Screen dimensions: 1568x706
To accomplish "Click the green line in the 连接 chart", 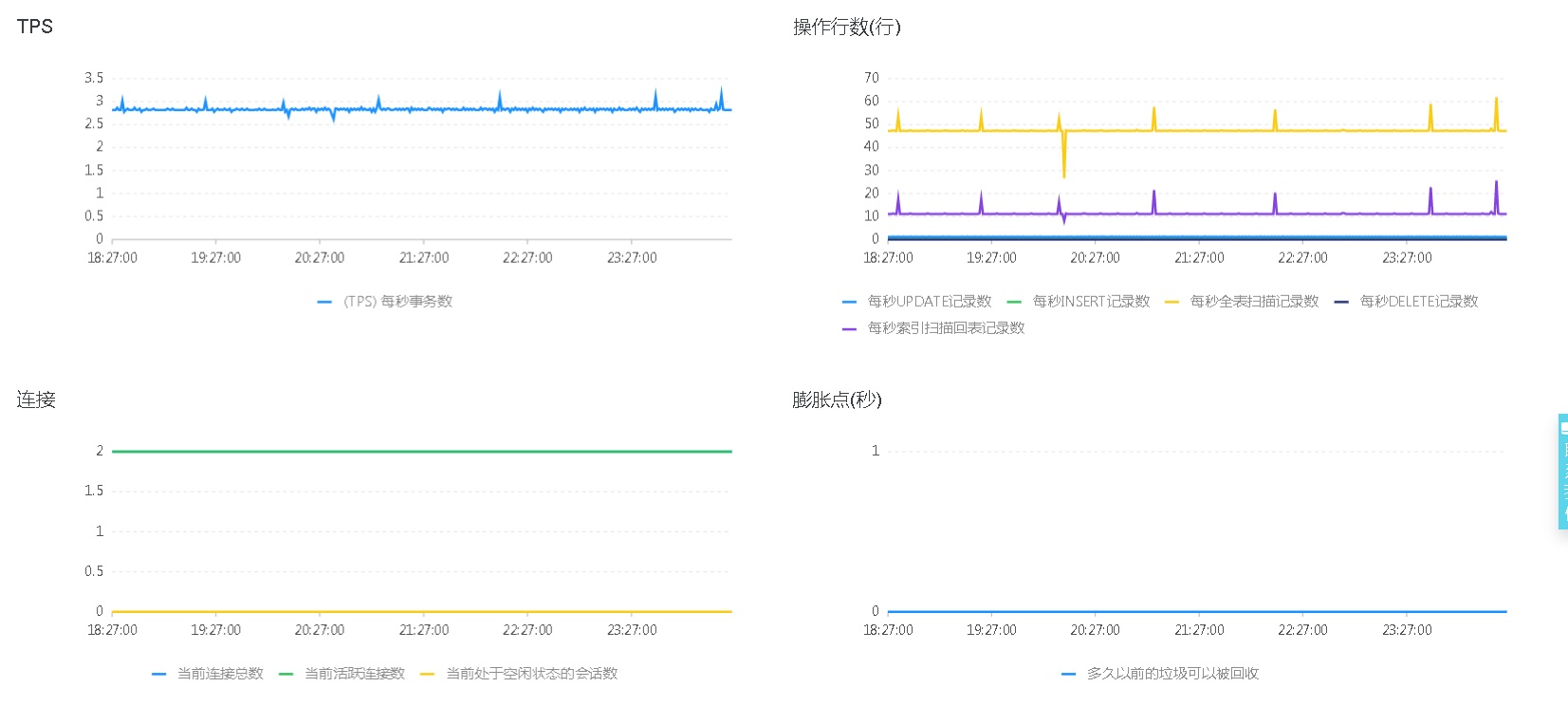I will coord(422,452).
